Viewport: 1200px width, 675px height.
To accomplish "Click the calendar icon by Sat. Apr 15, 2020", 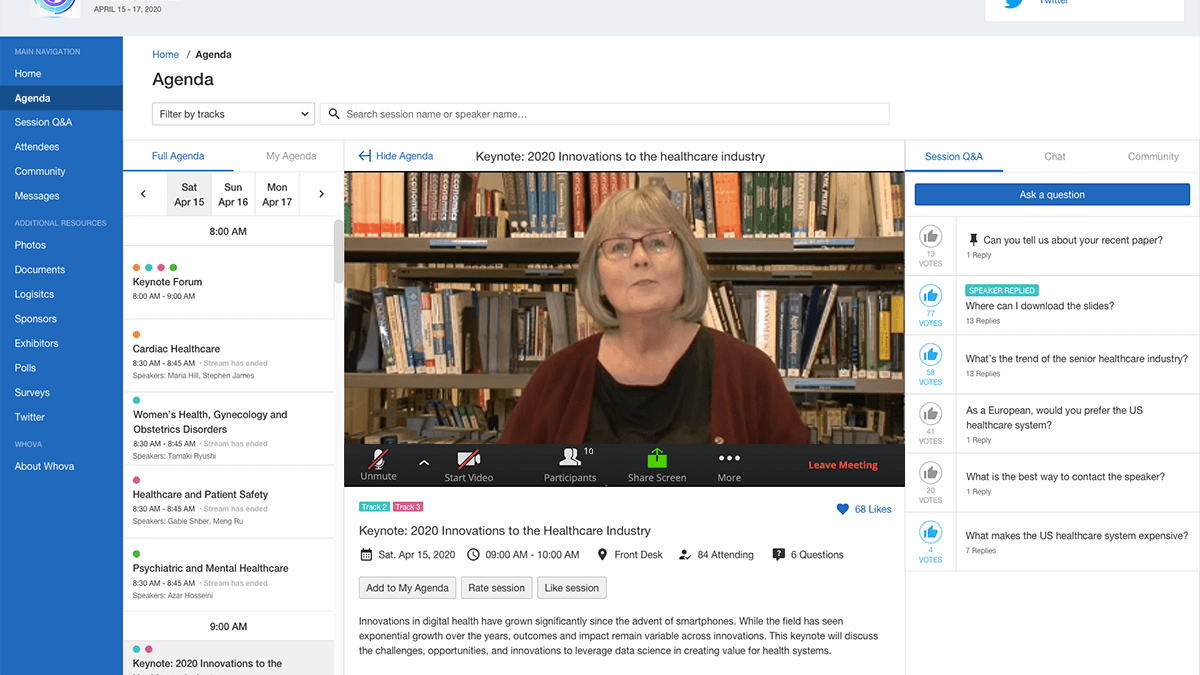I will (x=366, y=555).
